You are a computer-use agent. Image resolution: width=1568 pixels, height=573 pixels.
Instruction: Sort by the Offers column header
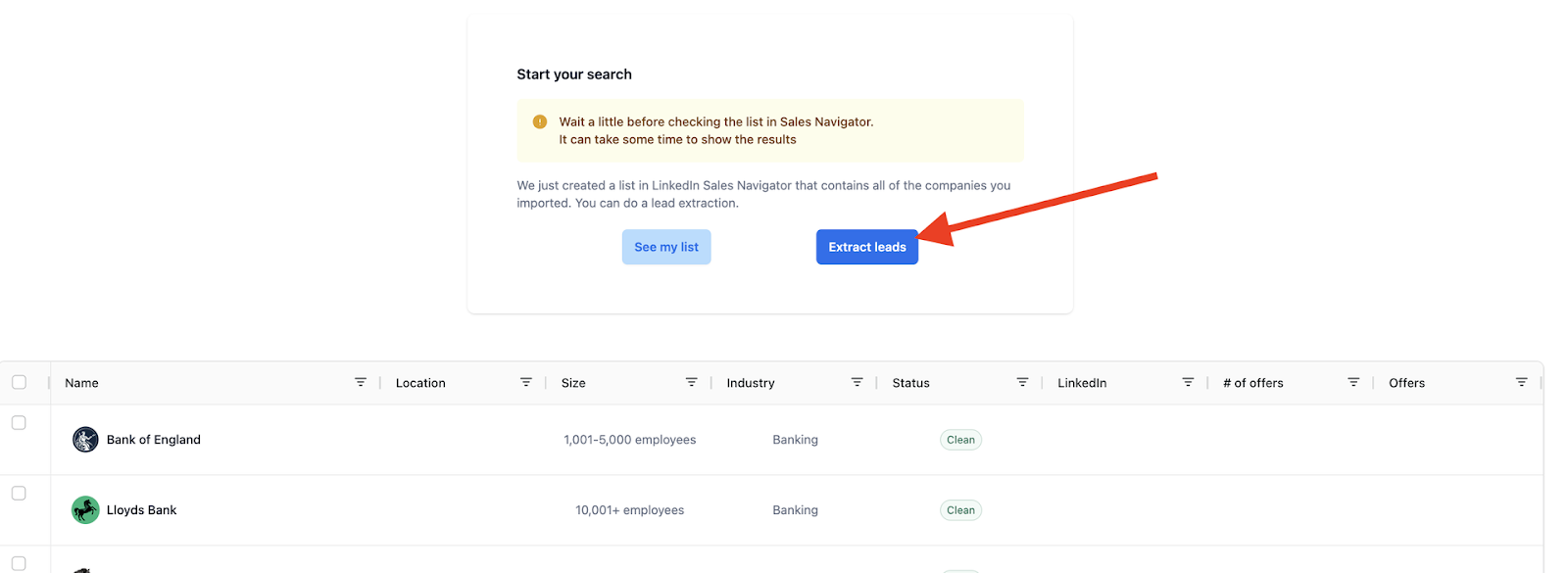click(x=1406, y=383)
